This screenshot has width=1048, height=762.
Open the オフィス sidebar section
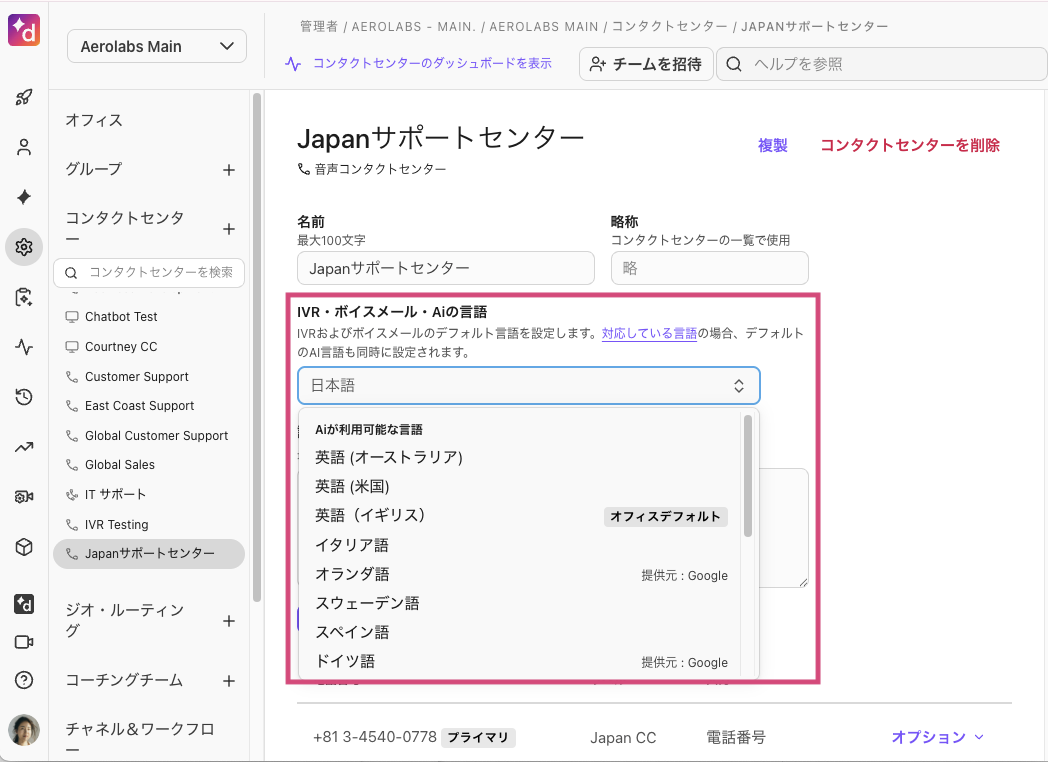(x=94, y=120)
